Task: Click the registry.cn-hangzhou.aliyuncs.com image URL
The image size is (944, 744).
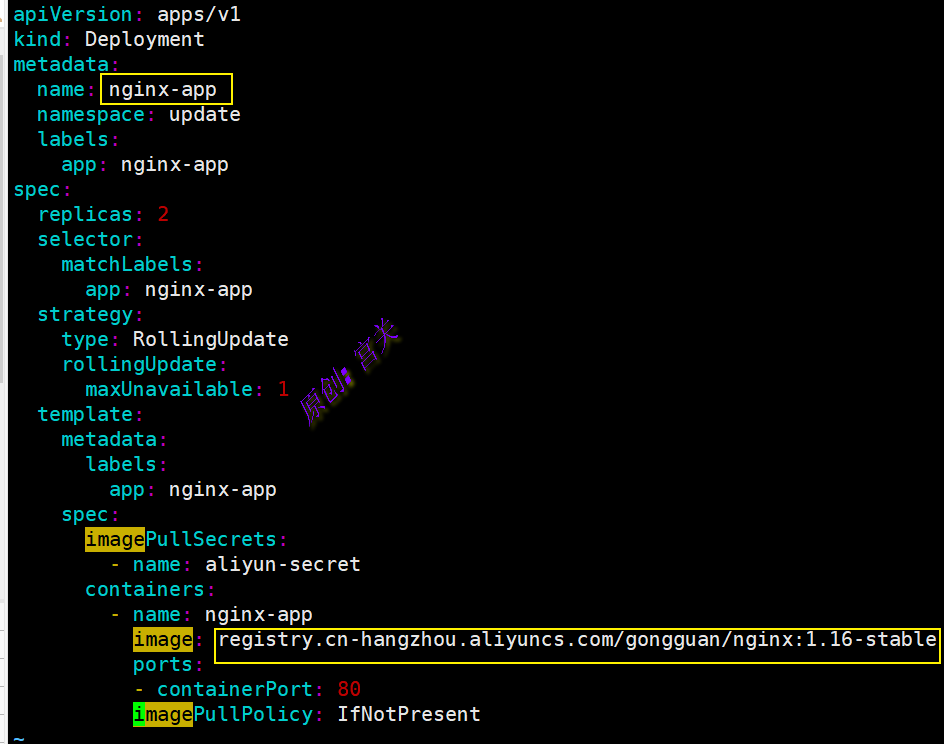Action: (577, 639)
